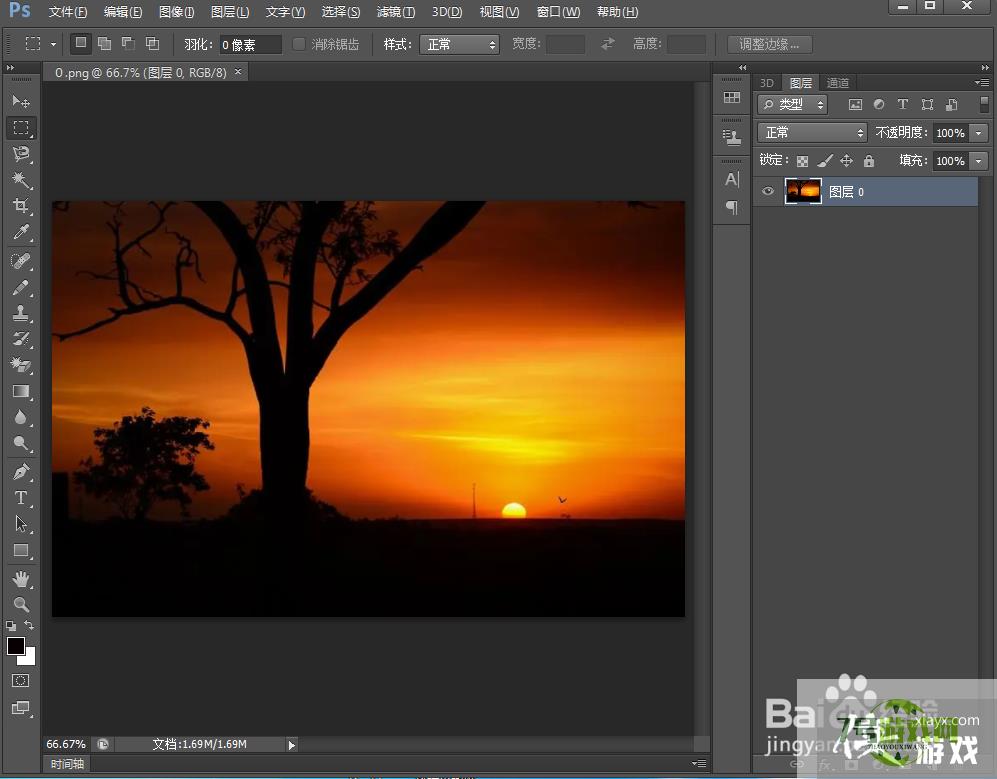The width and height of the screenshot is (997, 779).
Task: Open the 填充 fill slider arrow
Action: (x=979, y=161)
